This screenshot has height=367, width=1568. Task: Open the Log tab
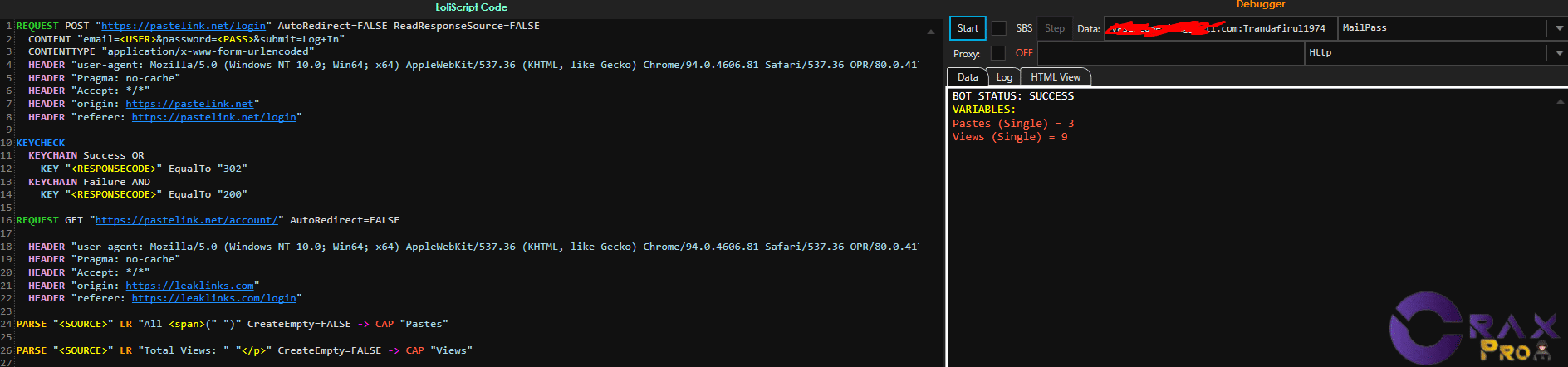point(1004,77)
